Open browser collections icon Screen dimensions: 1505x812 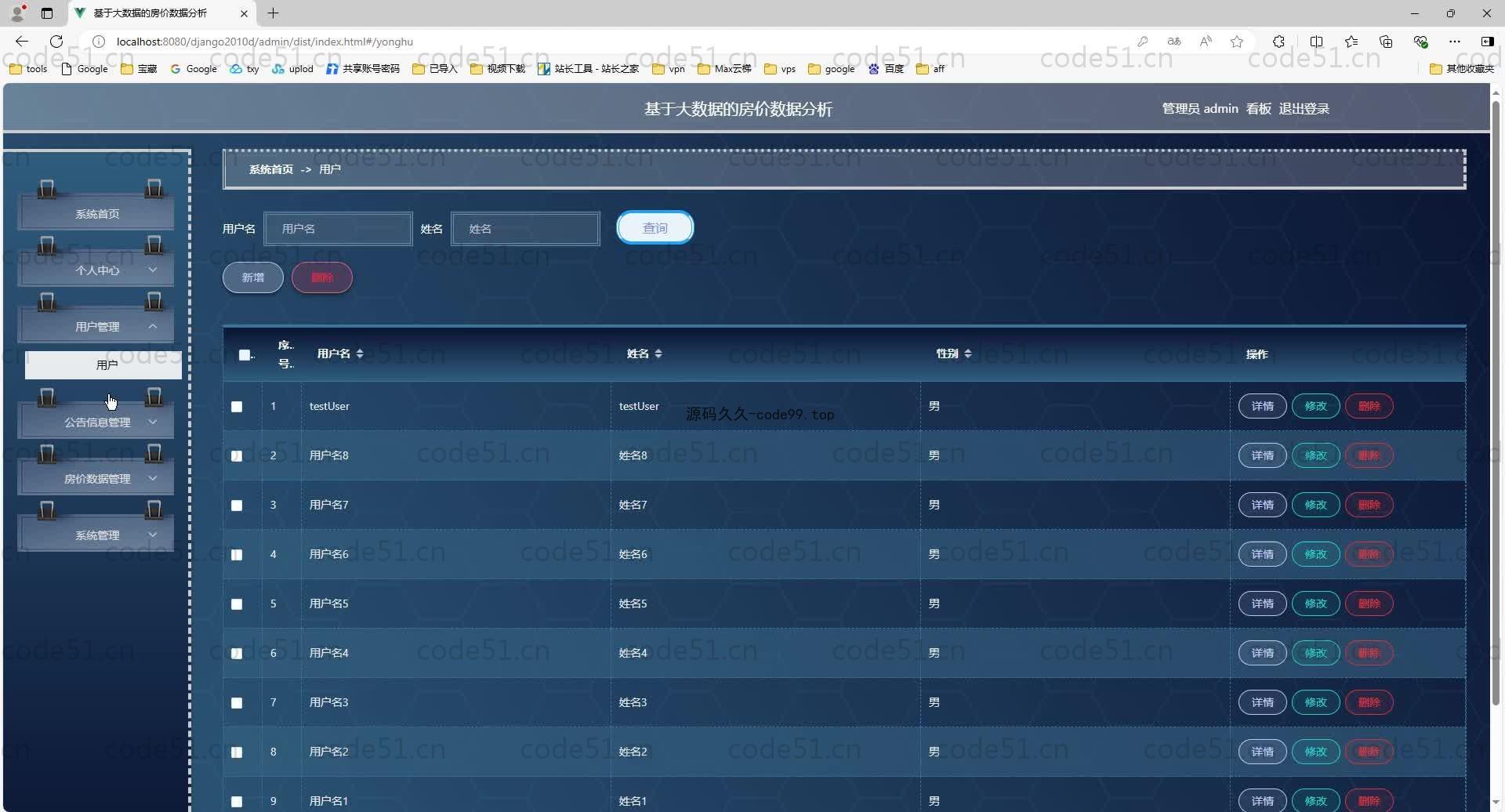pyautogui.click(x=1386, y=42)
